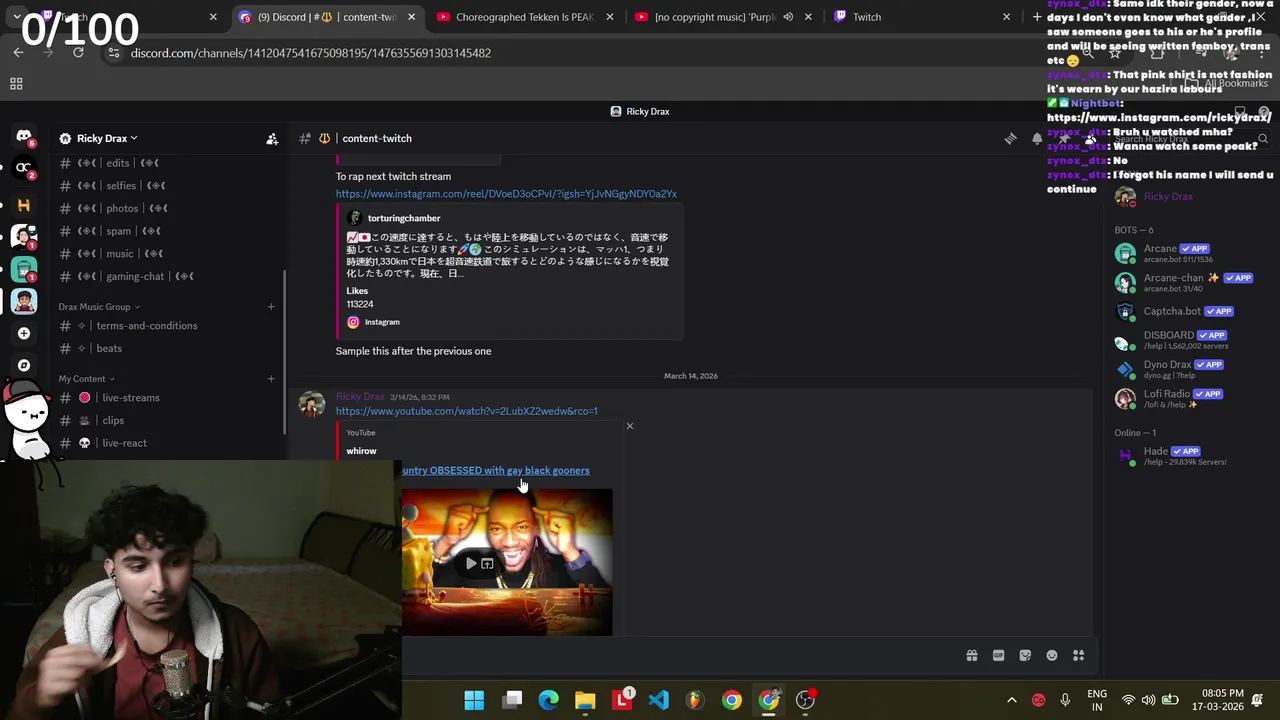
Task: Click whirow channel name in YouTube embed
Action: [x=361, y=451]
